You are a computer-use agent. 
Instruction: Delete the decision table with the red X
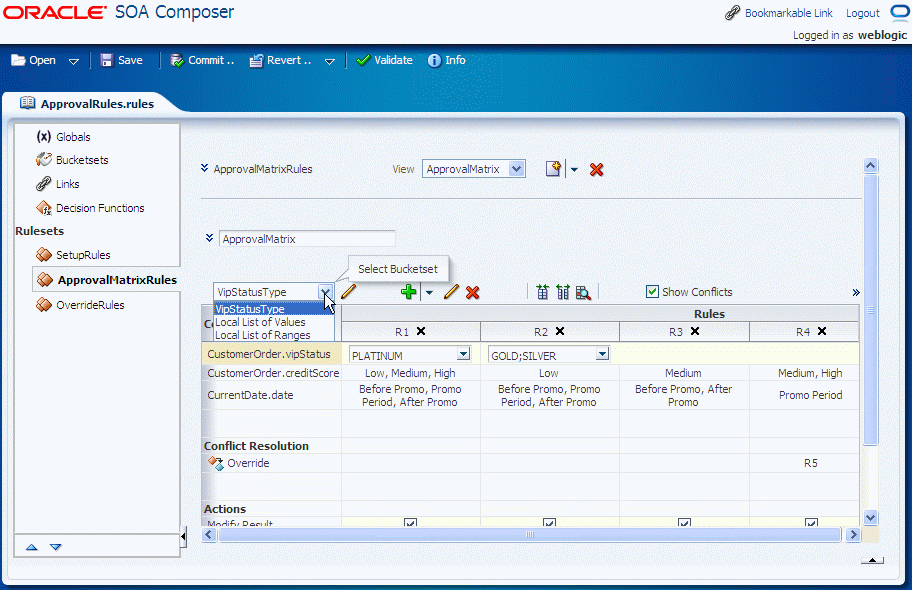click(x=596, y=169)
